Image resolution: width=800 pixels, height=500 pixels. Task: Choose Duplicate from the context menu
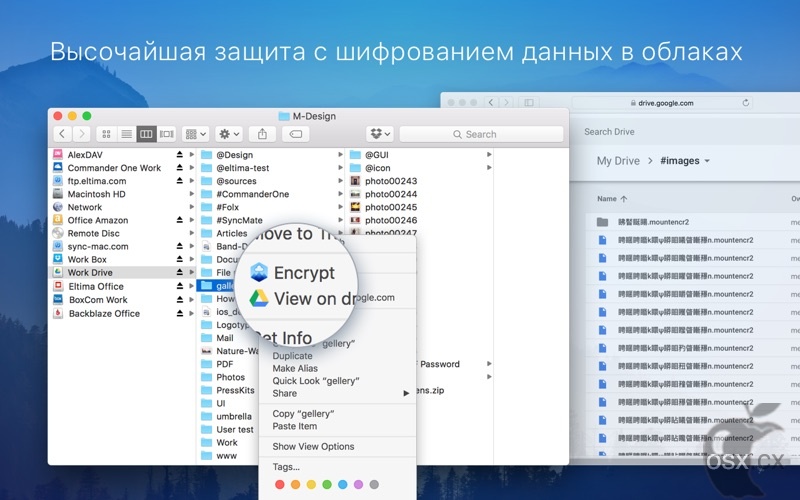coord(292,356)
